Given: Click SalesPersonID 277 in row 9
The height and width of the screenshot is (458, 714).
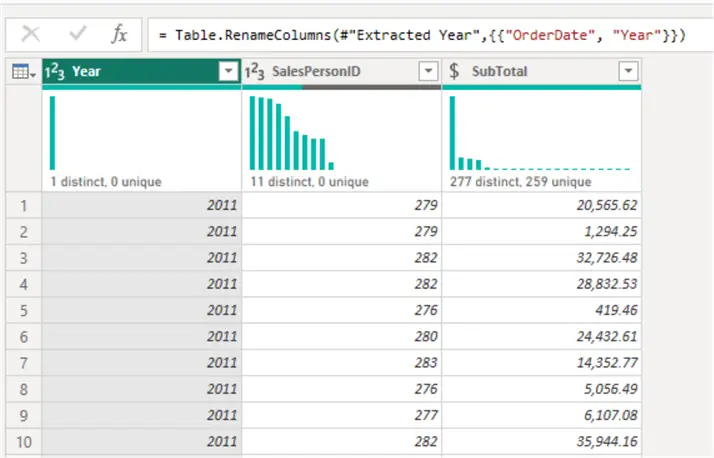Looking at the screenshot, I should [342, 416].
